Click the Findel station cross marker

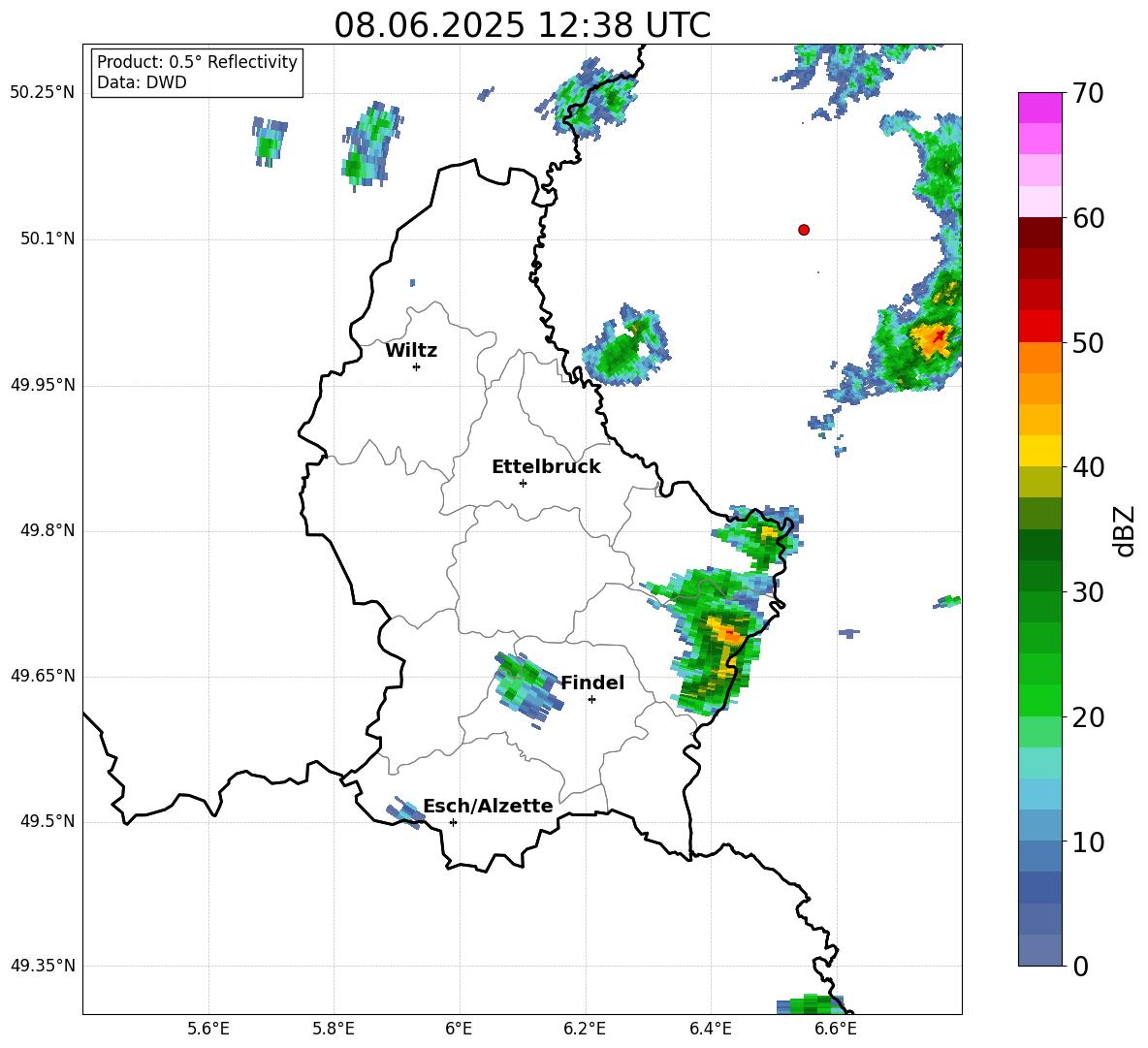point(591,700)
